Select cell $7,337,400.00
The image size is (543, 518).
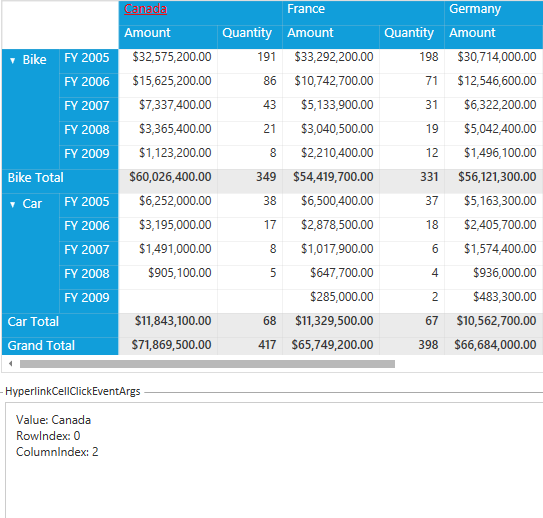pyautogui.click(x=168, y=109)
